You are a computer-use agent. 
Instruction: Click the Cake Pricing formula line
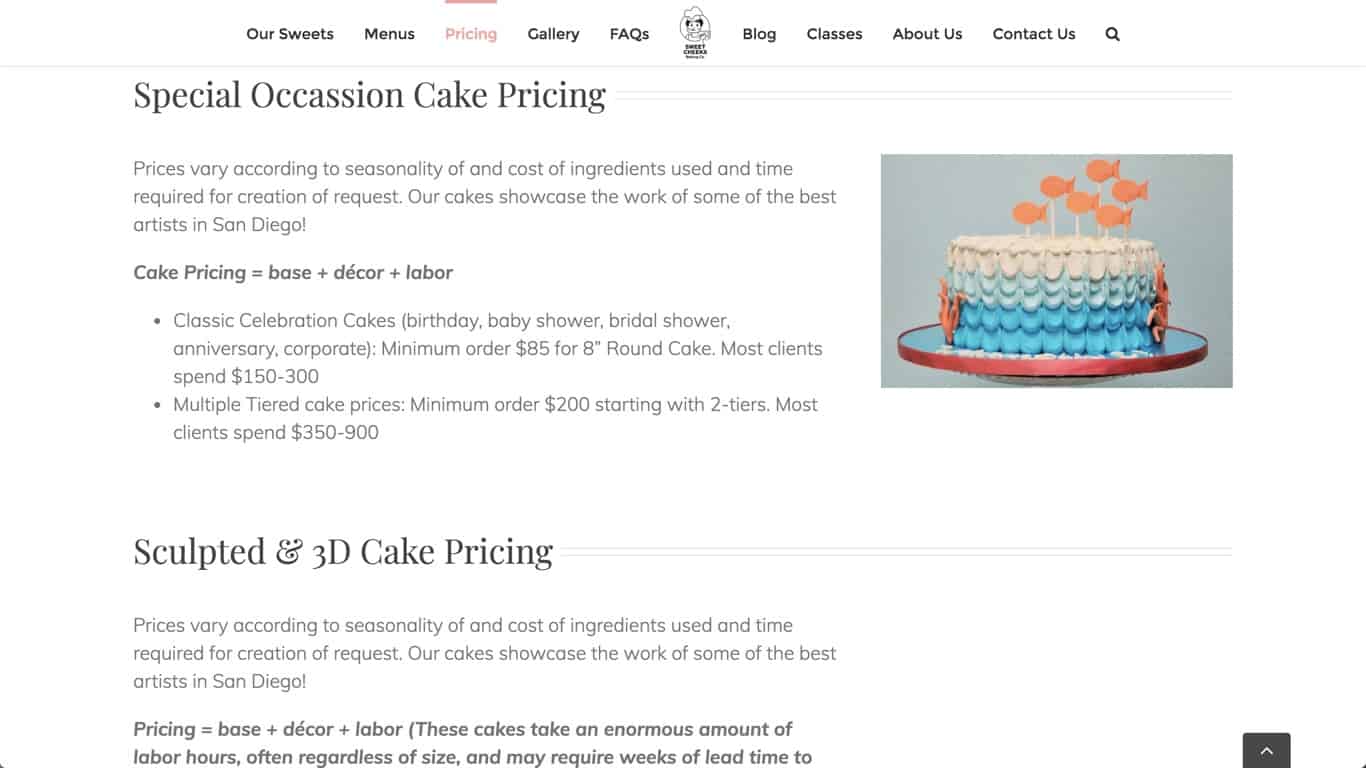point(293,272)
